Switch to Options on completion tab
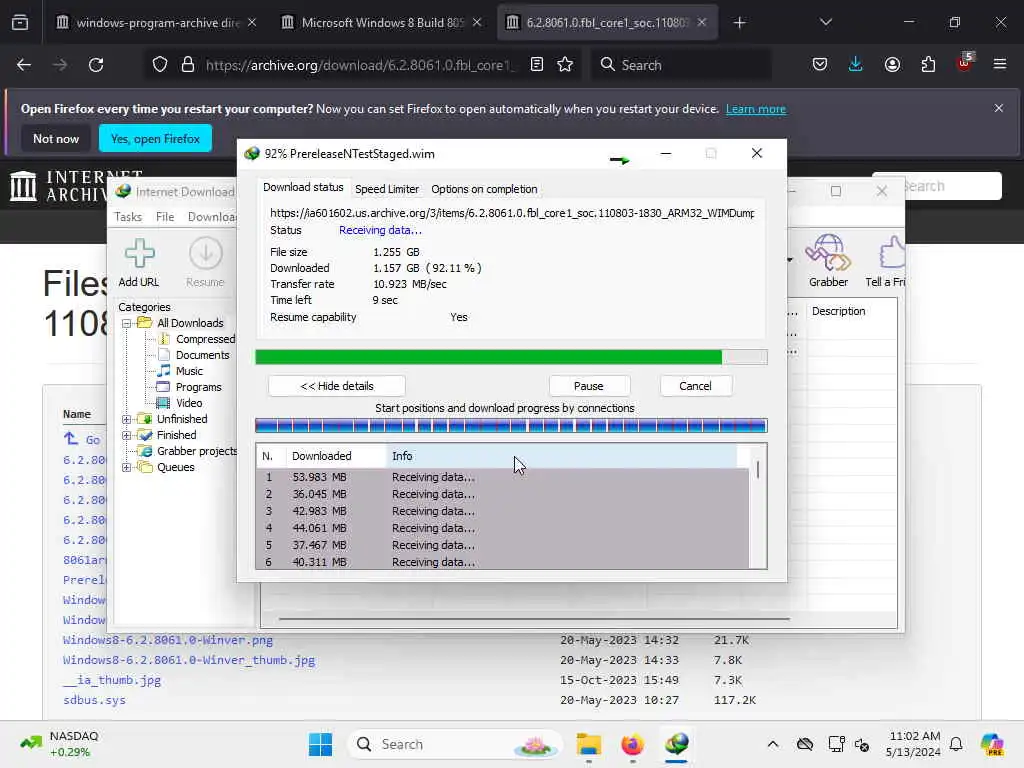Viewport: 1024px width, 768px height. click(484, 189)
